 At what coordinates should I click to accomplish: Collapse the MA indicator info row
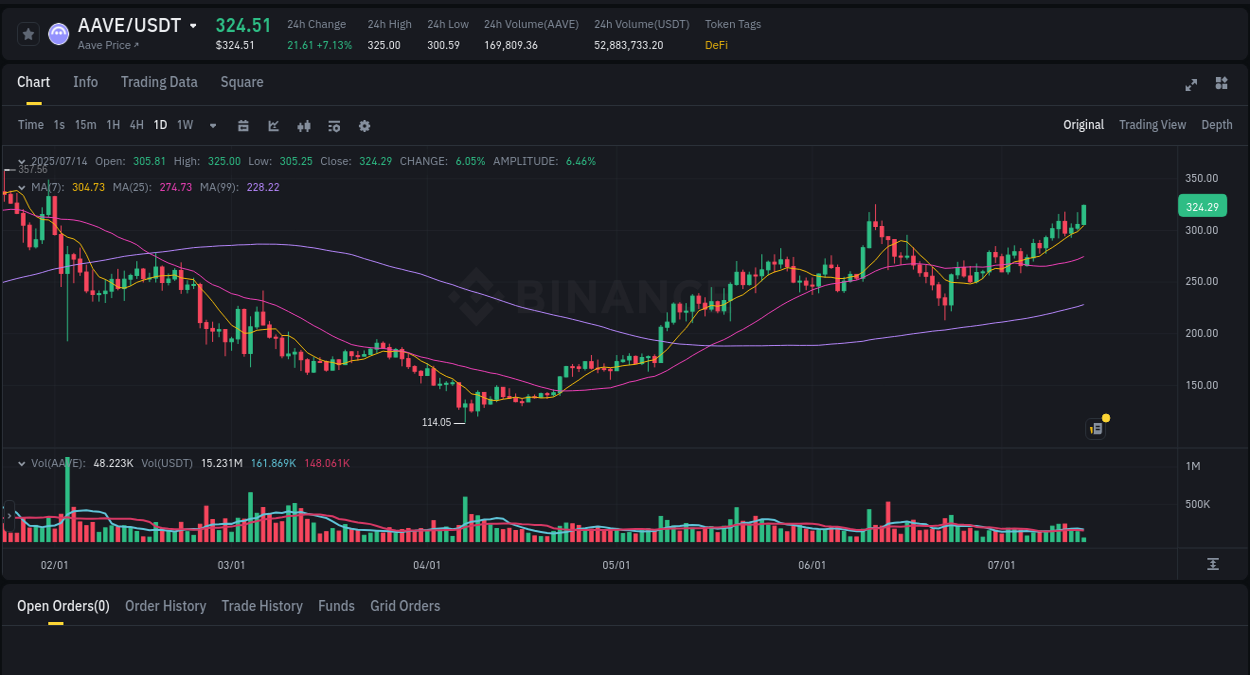point(21,186)
